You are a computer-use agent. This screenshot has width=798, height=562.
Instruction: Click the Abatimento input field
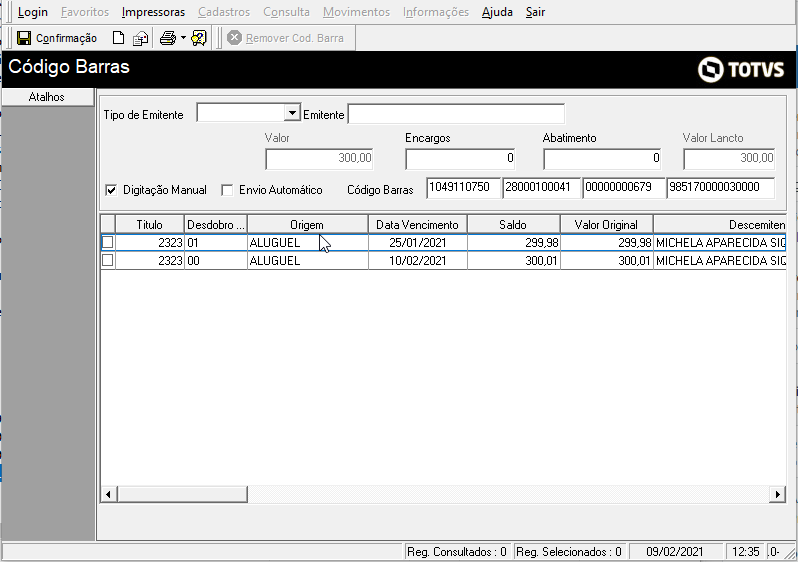coord(602,159)
